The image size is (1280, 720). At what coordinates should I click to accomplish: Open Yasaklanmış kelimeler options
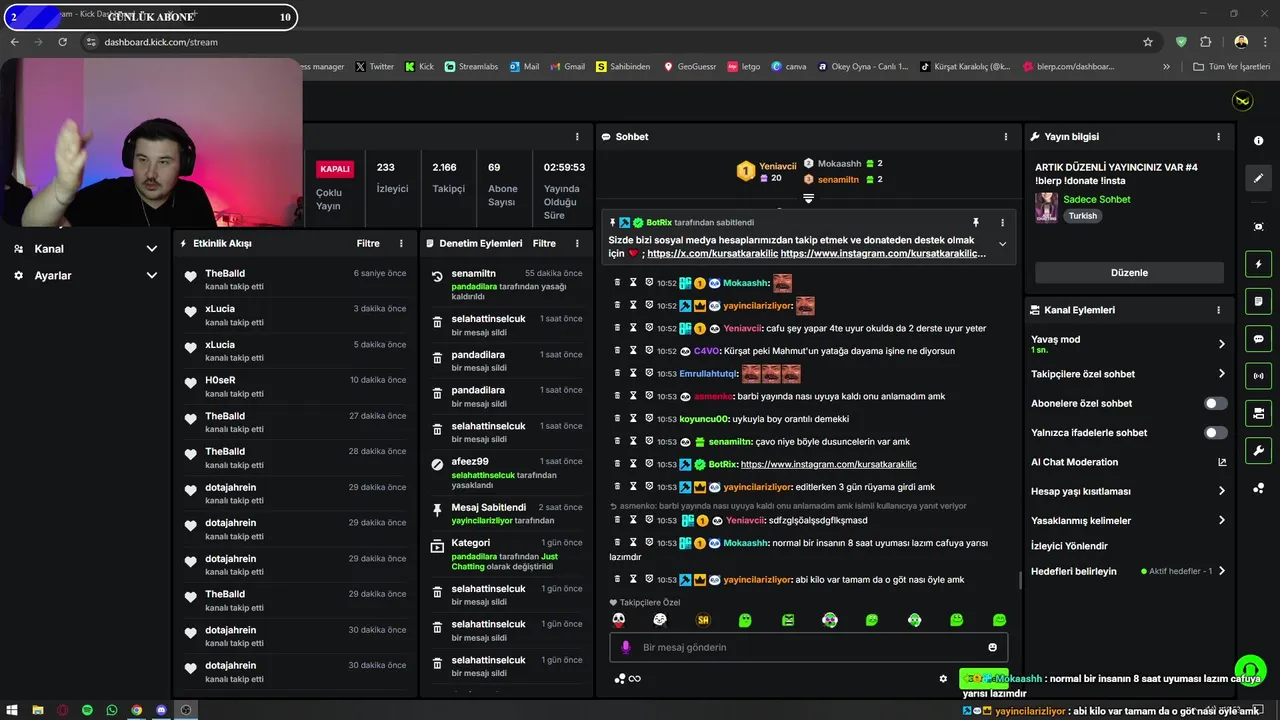(x=1221, y=520)
